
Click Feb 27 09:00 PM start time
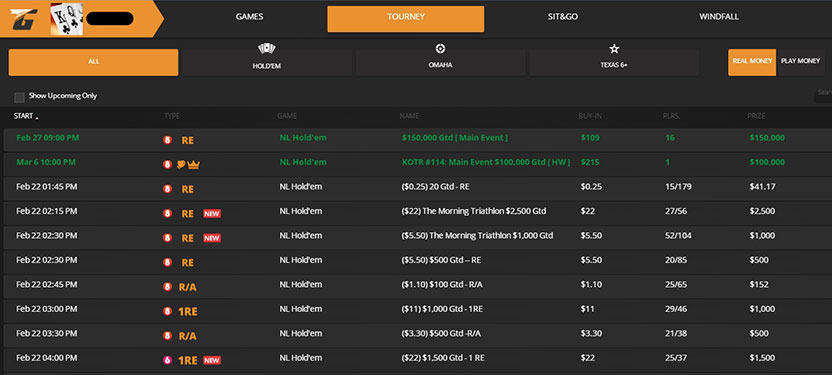[x=48, y=138]
